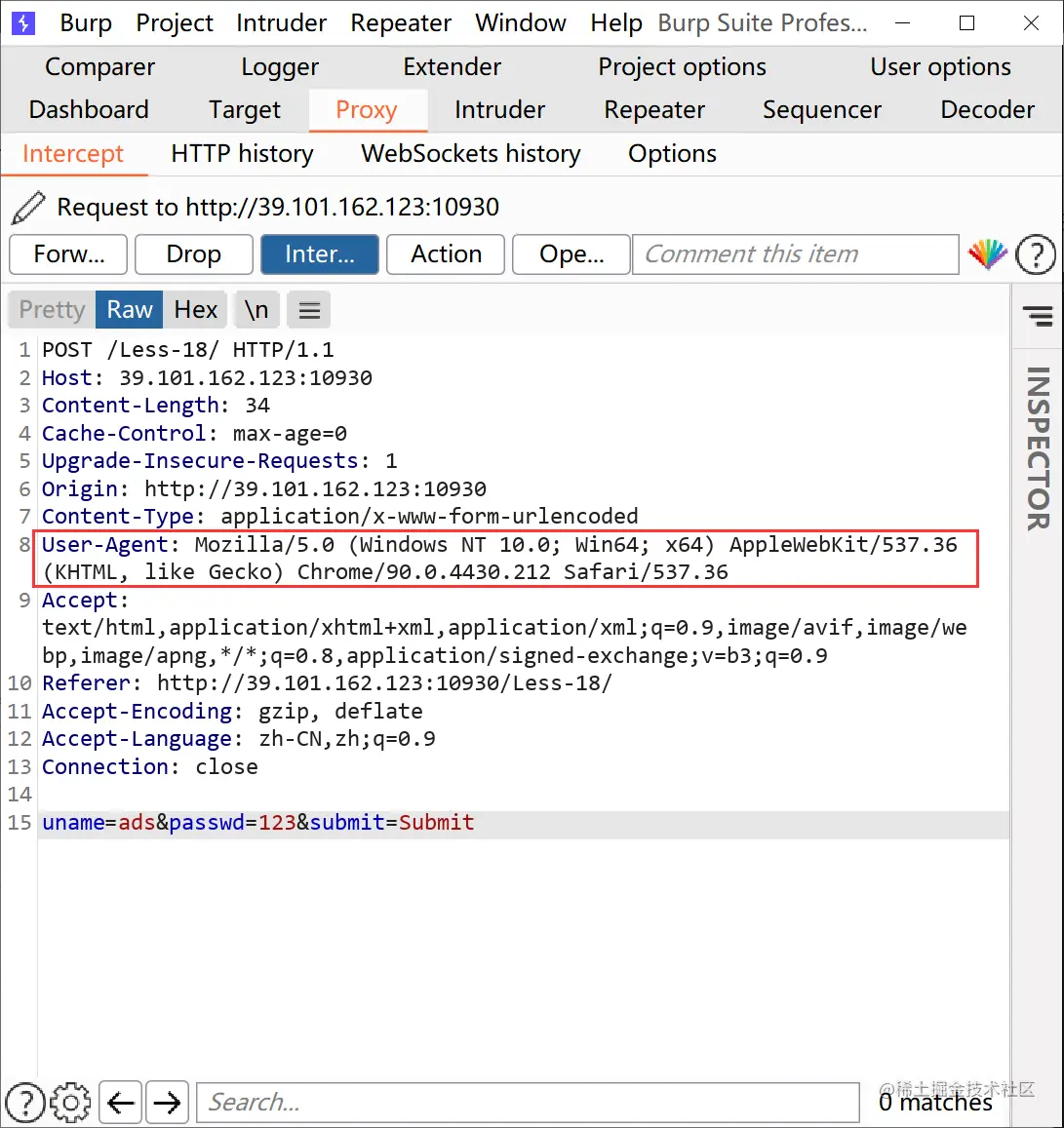The width and height of the screenshot is (1064, 1128).
Task: Switch to the Logger tab
Action: pyautogui.click(x=280, y=67)
